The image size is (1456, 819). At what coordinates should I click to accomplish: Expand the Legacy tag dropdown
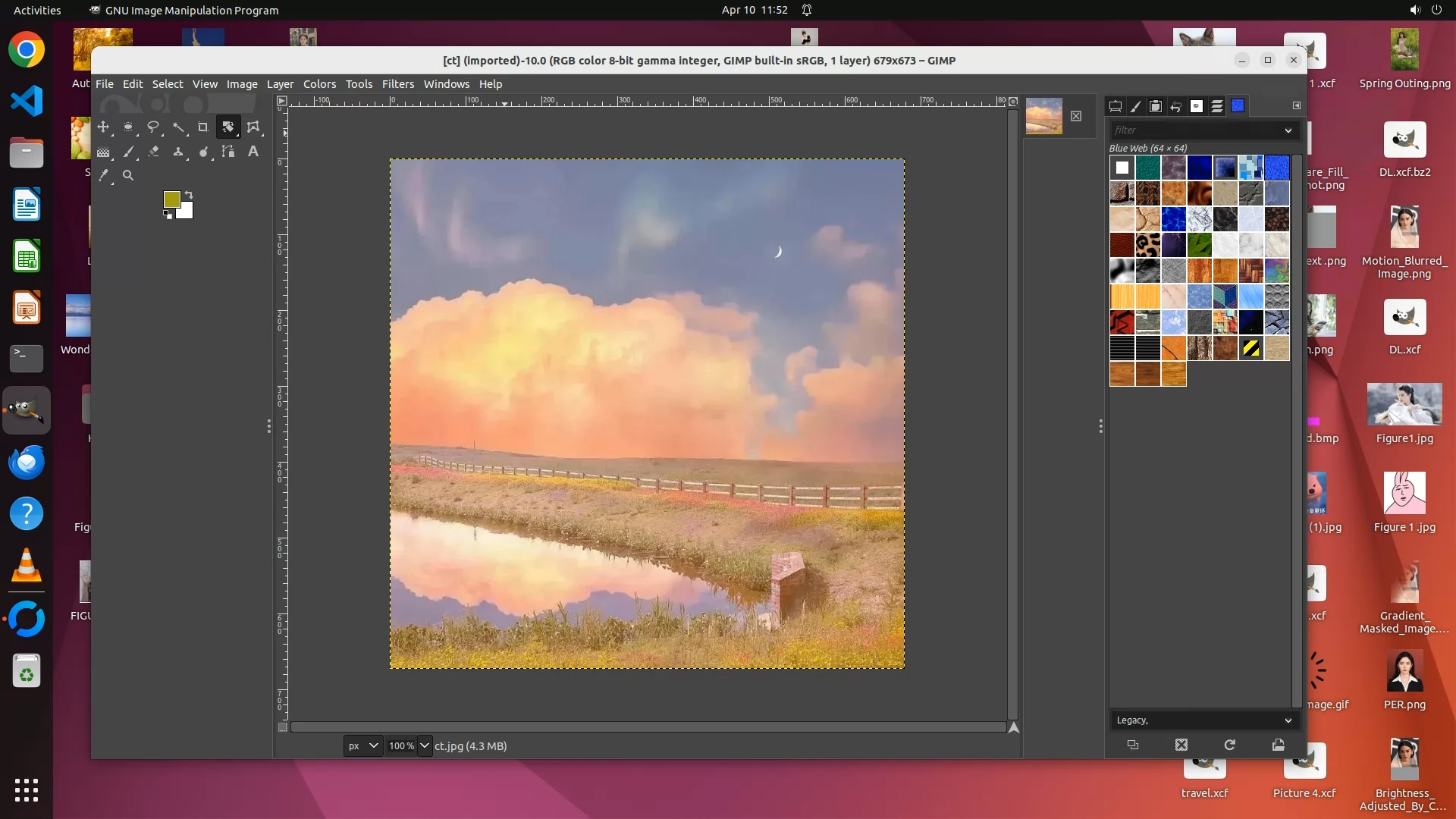pyautogui.click(x=1288, y=720)
